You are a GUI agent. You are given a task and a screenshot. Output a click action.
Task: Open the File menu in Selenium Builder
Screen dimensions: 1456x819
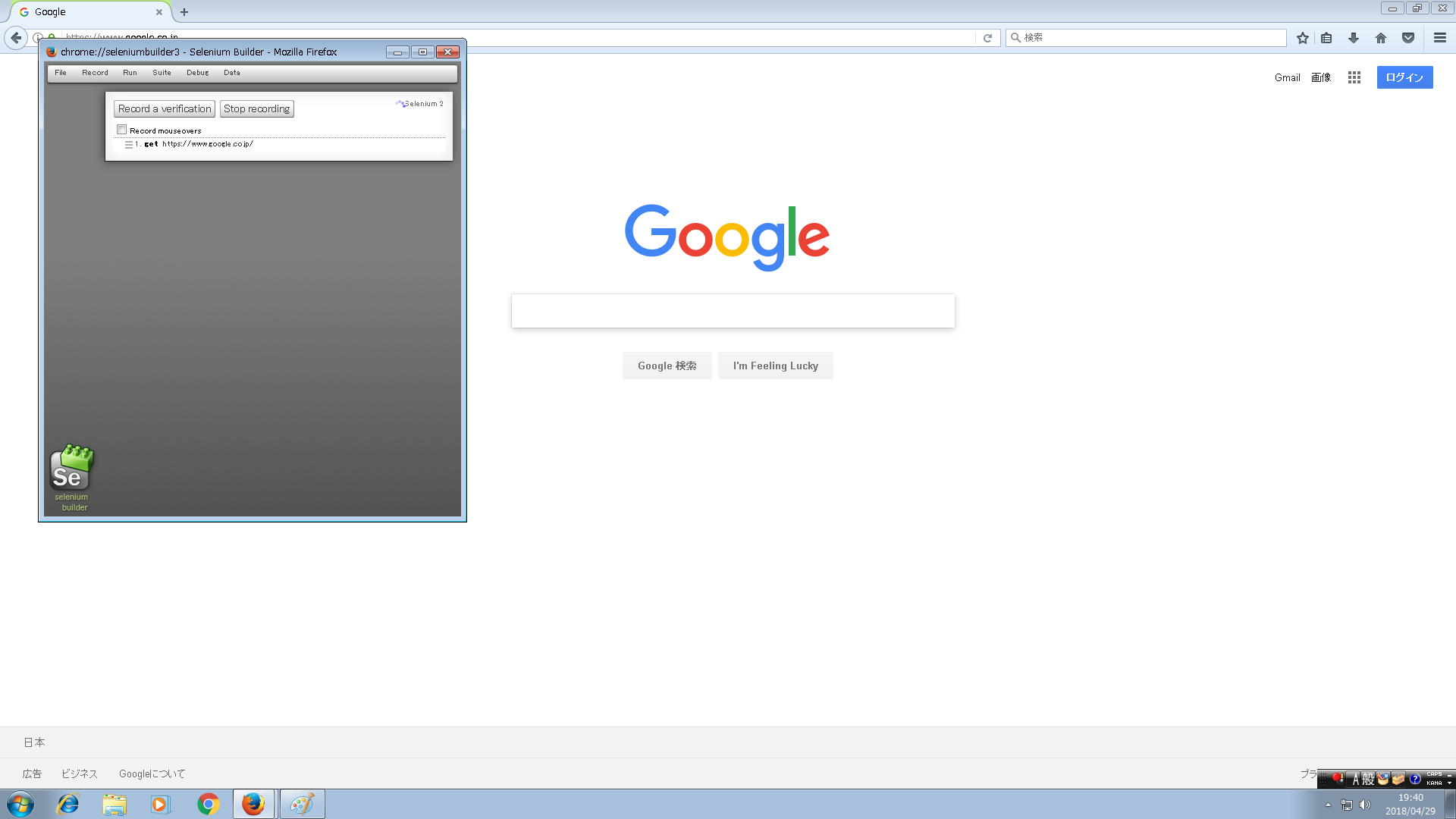click(x=61, y=73)
